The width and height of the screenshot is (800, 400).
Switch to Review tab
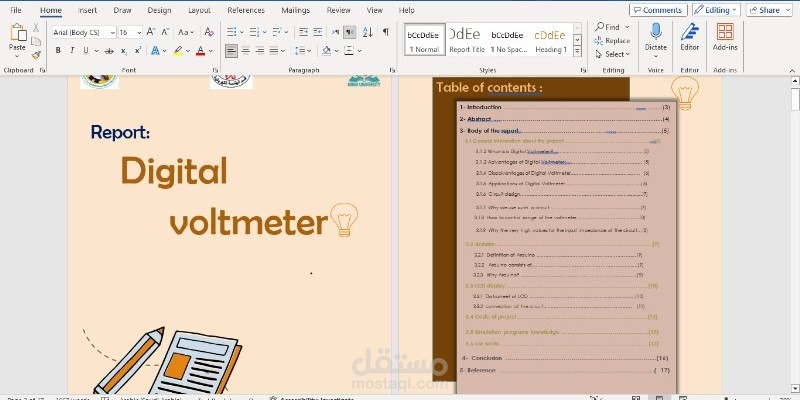pyautogui.click(x=338, y=10)
